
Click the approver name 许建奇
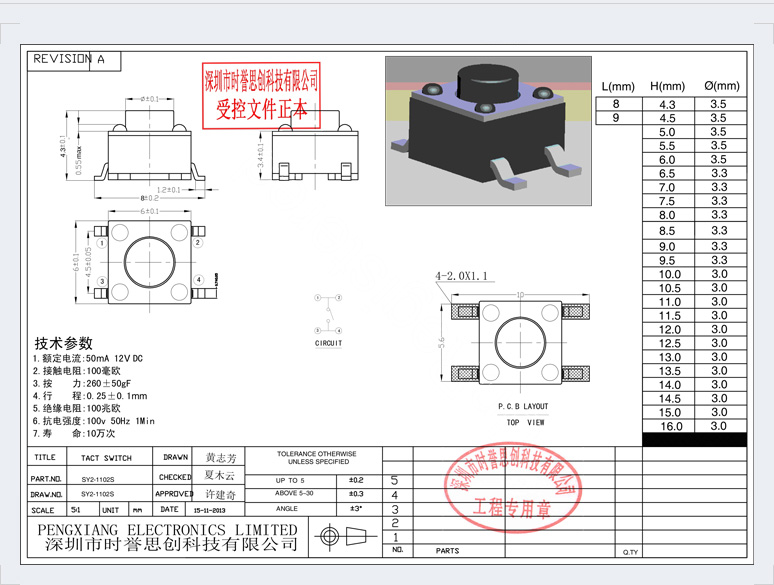coord(221,494)
